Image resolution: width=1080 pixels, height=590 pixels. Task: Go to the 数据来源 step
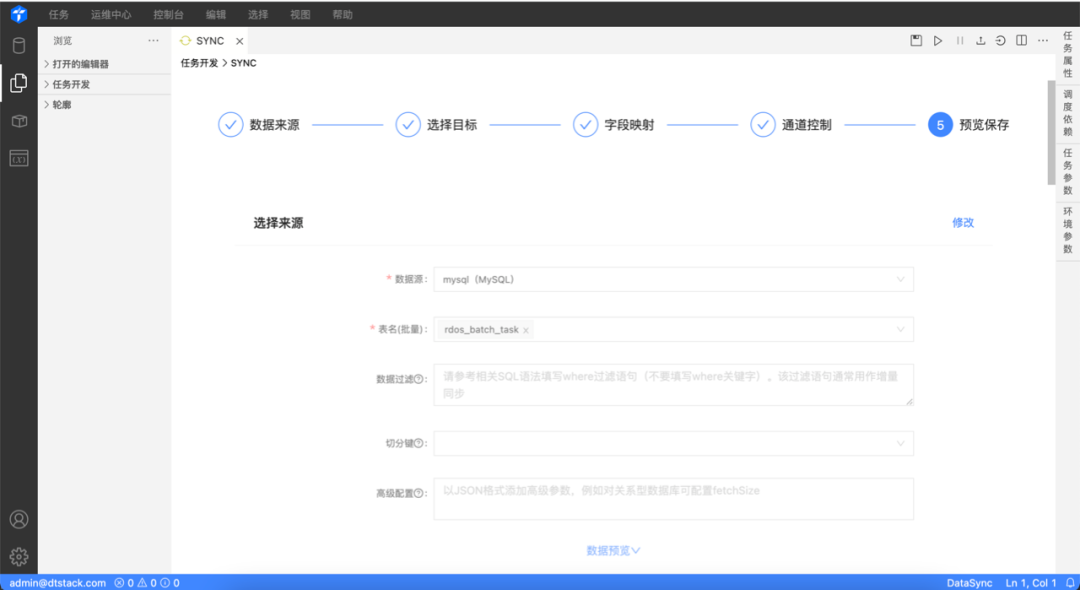click(259, 125)
